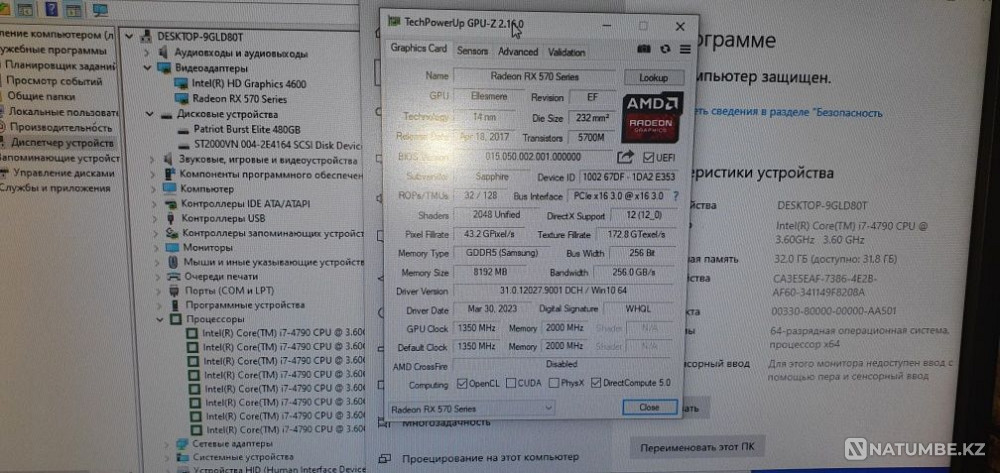1000x473 pixels.
Task: Expand the Мониторы category
Action: click(155, 247)
